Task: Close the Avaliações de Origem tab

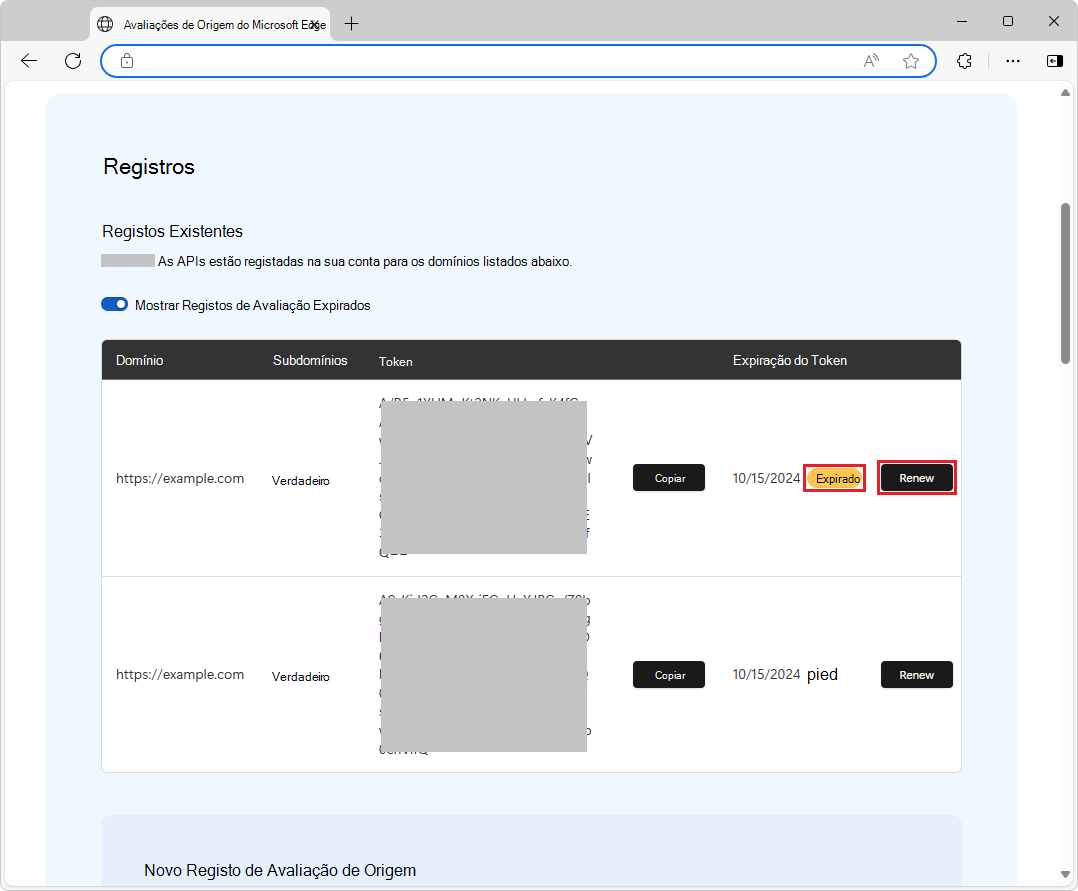Action: (315, 25)
